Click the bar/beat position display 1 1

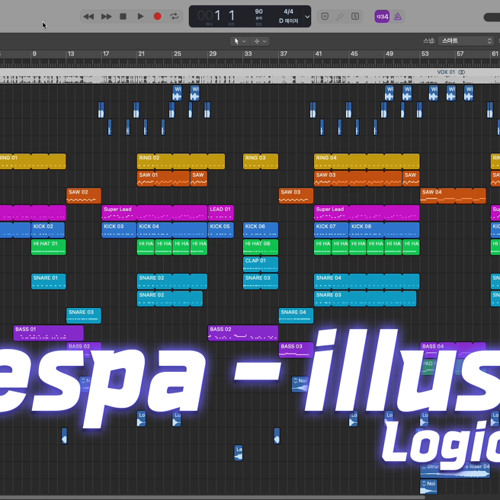224,16
